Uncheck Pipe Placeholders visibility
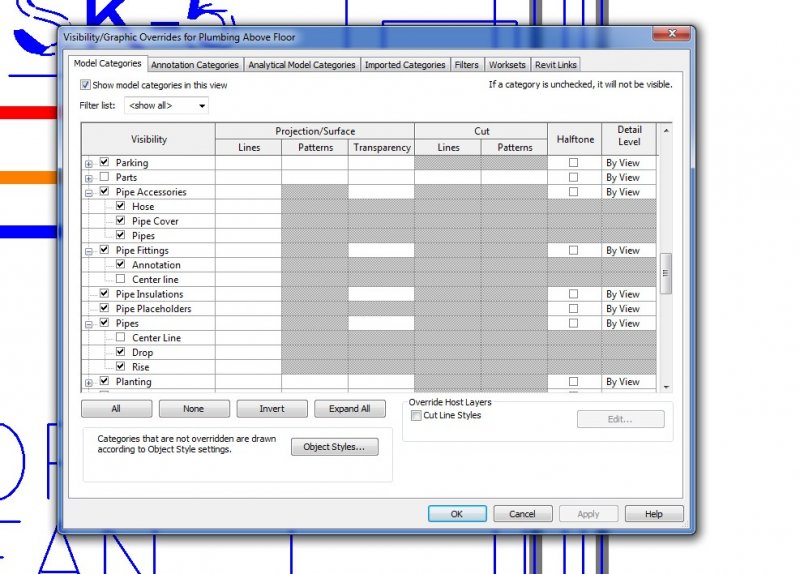 click(x=104, y=308)
